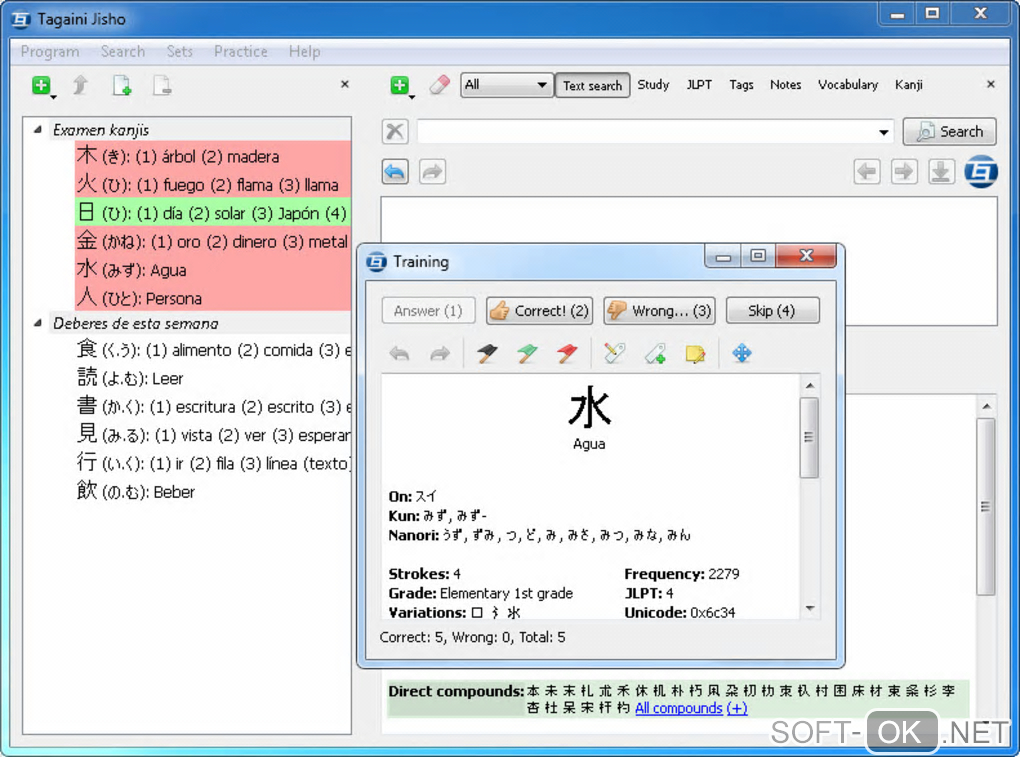This screenshot has width=1020, height=757.
Task: Select the 食 alimento comida entry
Action: click(x=213, y=350)
